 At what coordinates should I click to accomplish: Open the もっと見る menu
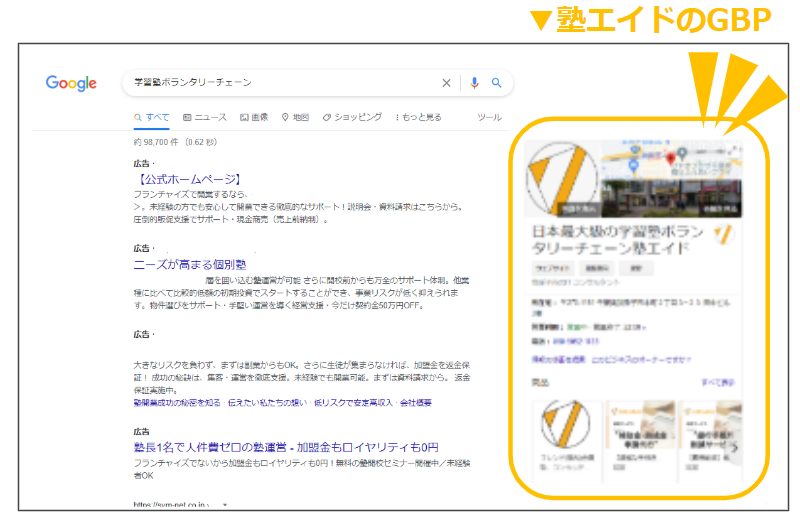click(x=418, y=117)
